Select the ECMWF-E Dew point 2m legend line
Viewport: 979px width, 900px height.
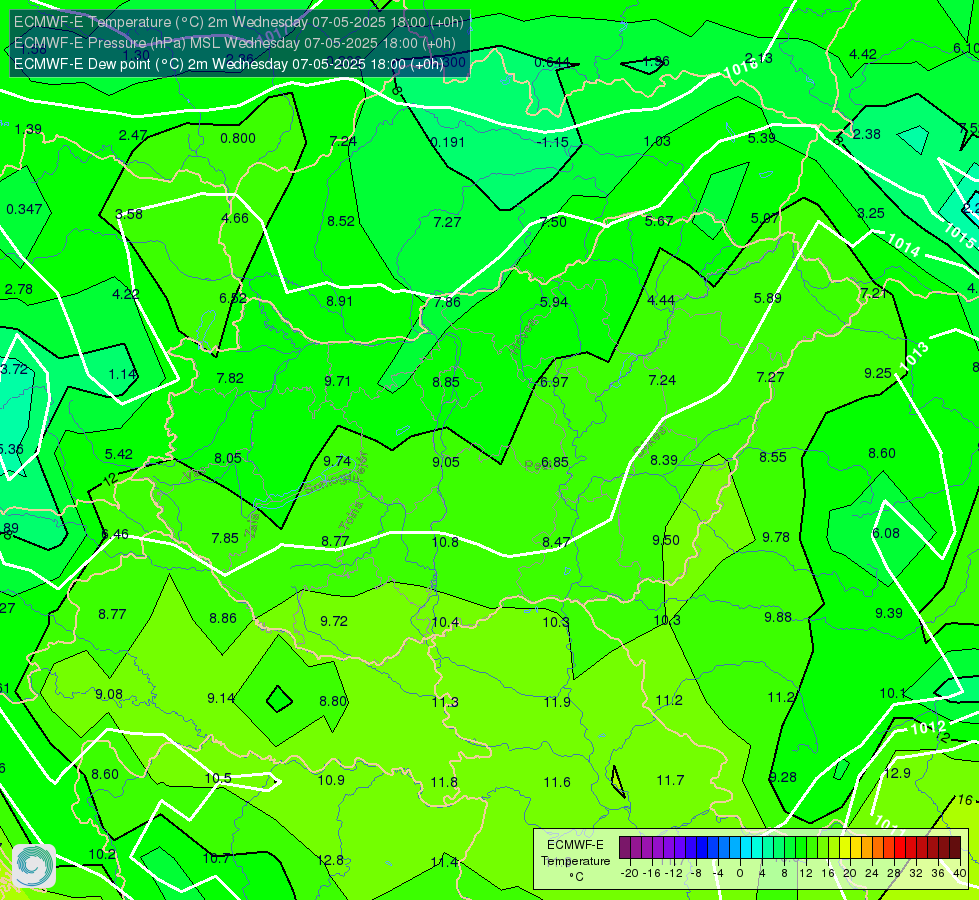[x=229, y=64]
